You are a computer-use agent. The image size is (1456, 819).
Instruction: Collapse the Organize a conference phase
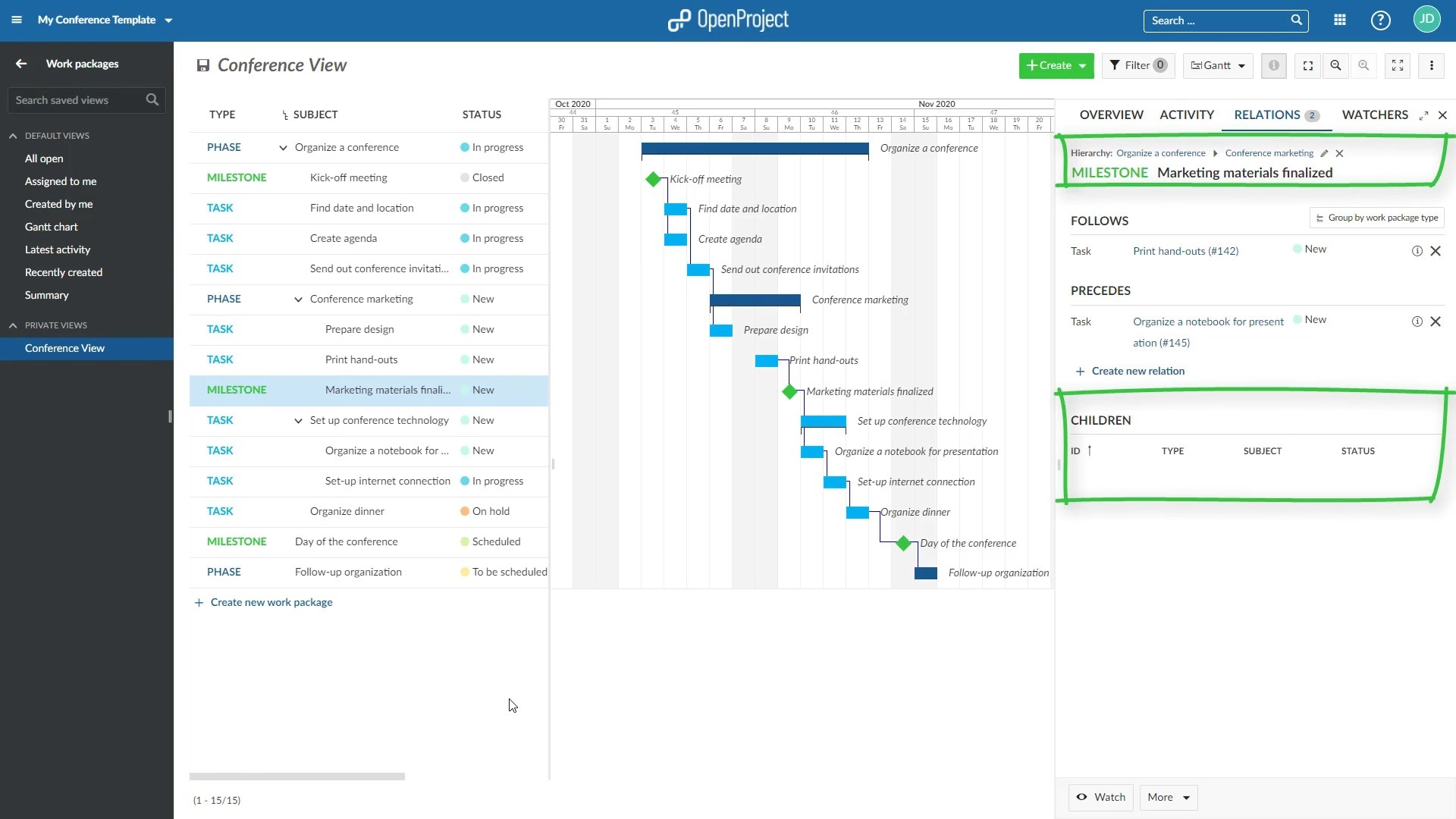283,148
